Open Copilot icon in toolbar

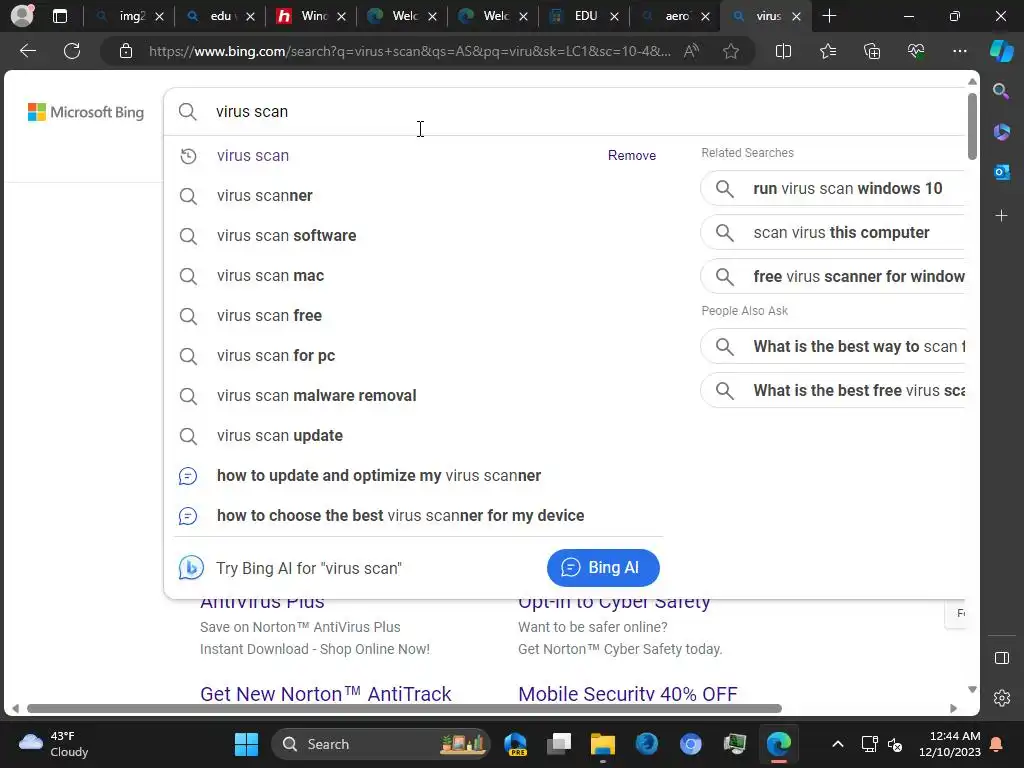click(1001, 51)
